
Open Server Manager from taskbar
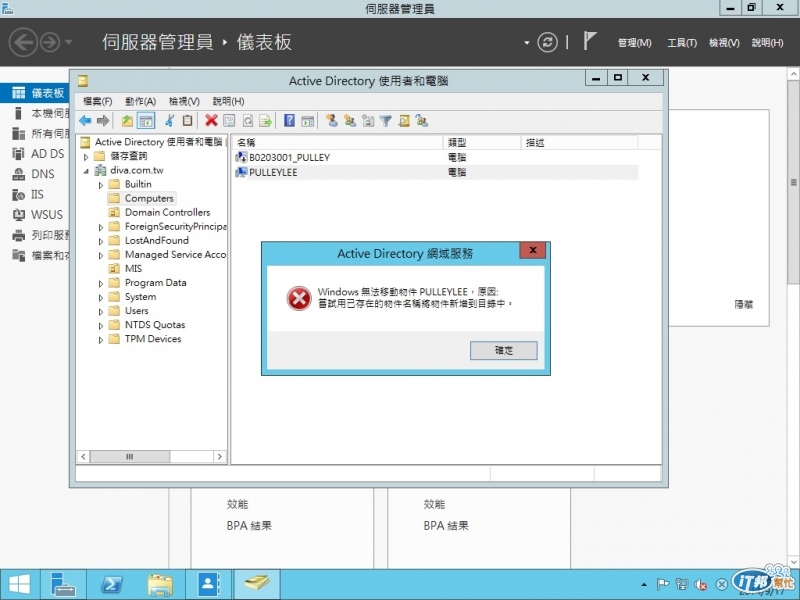63,585
